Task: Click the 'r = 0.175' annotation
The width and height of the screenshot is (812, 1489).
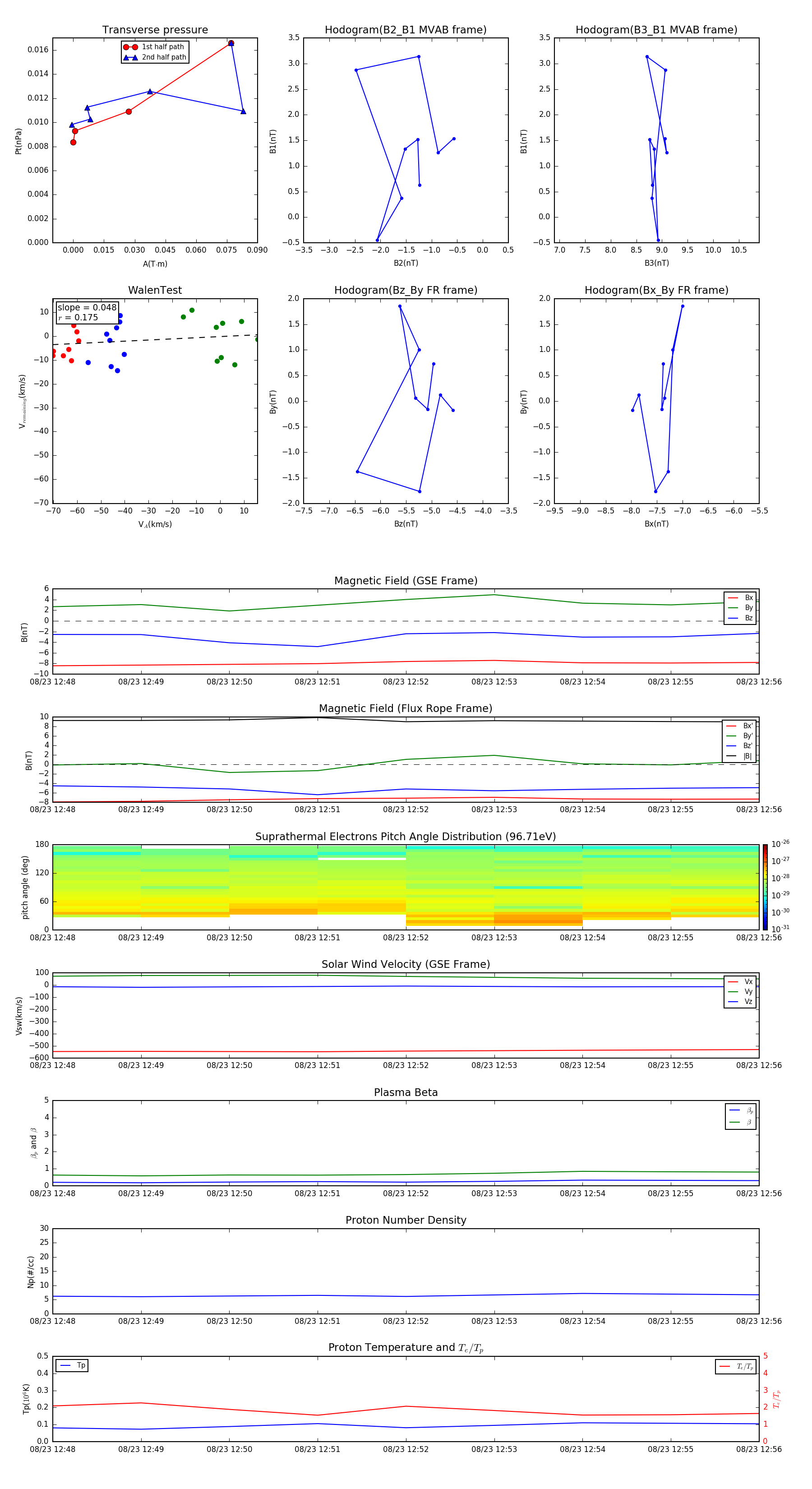Action: (78, 317)
